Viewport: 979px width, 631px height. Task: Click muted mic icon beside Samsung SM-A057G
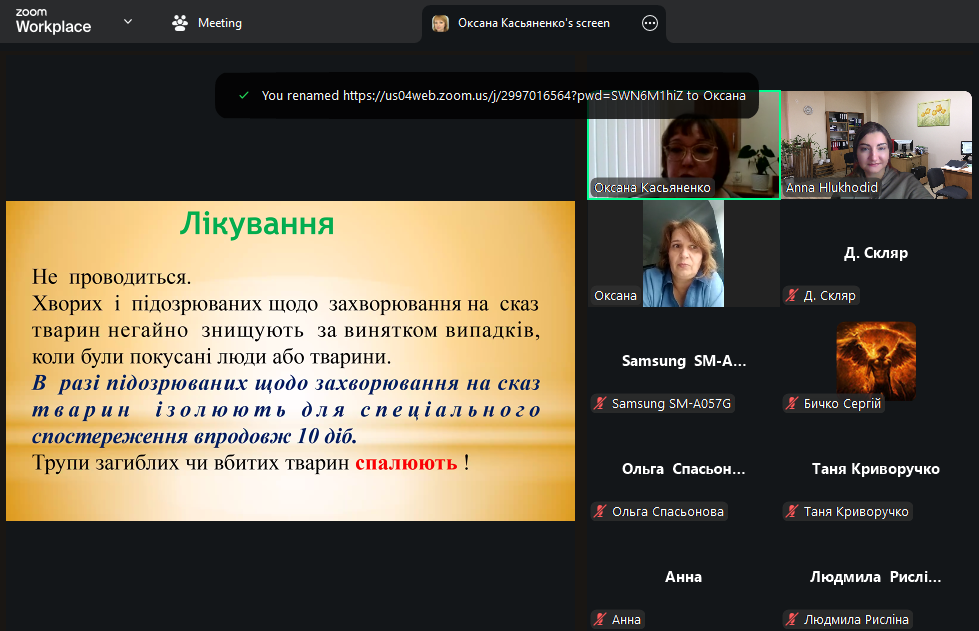click(600, 404)
